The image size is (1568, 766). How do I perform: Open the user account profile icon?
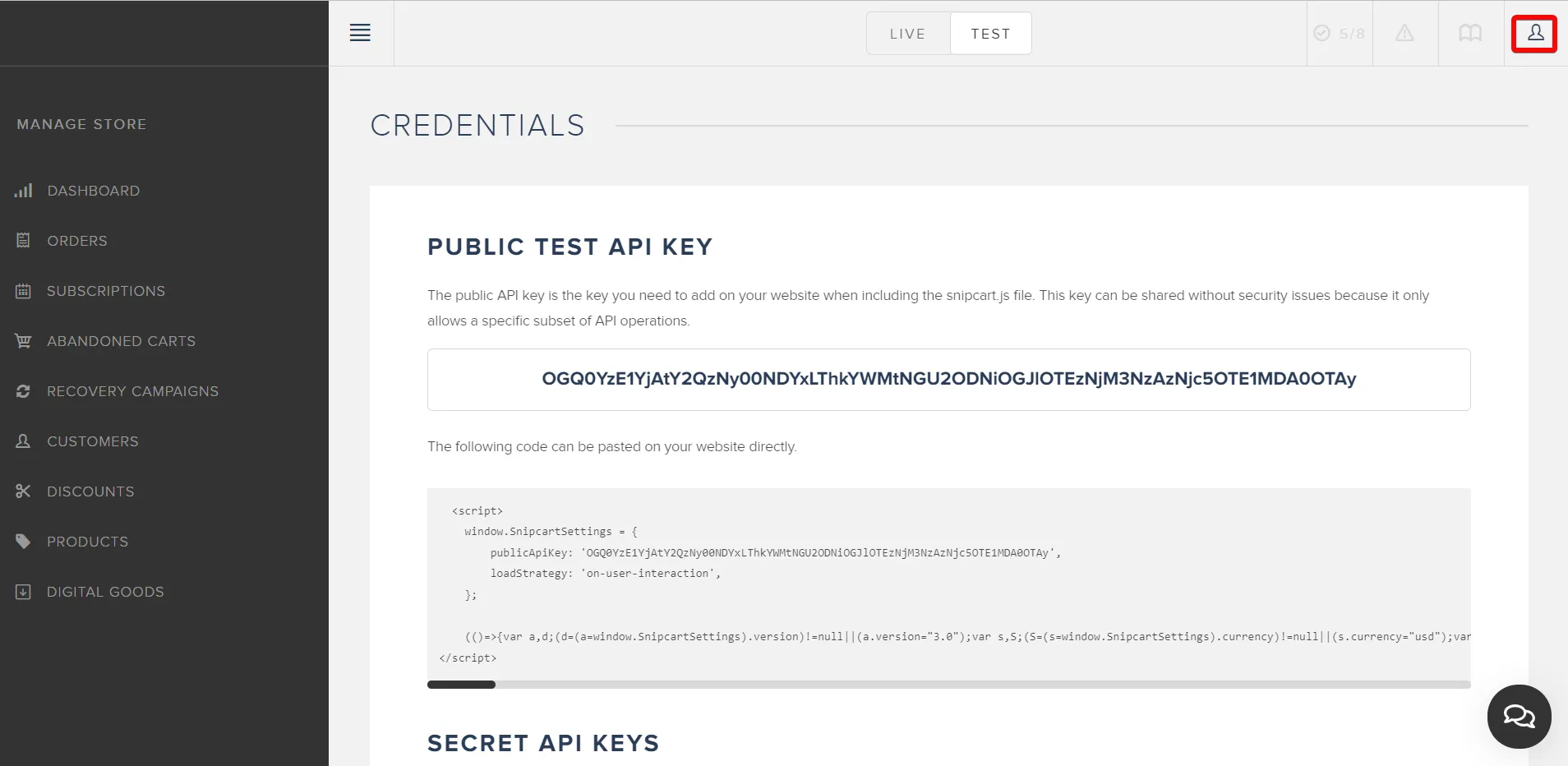point(1535,34)
